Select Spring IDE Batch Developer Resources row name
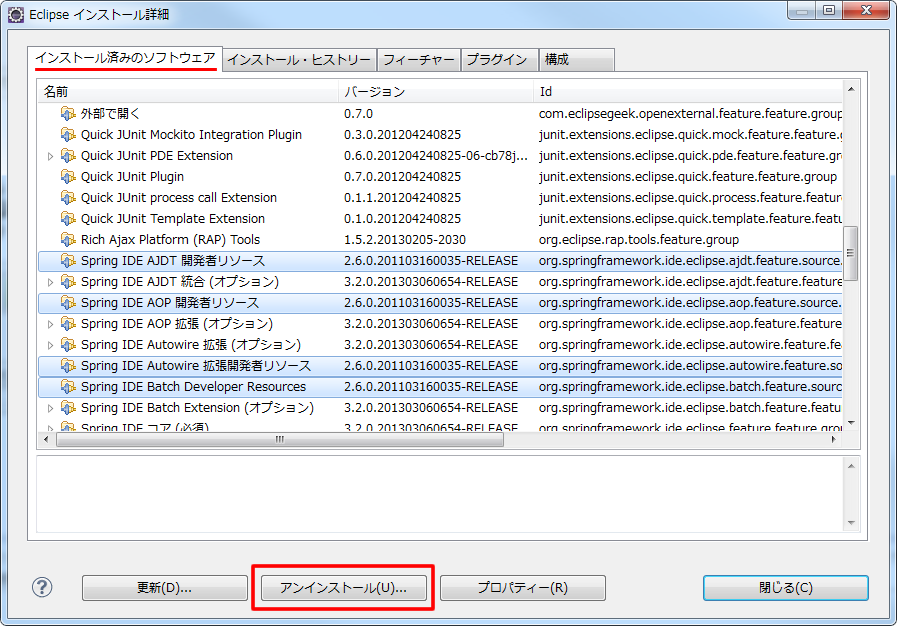Screen dimensions: 897x626 [x=193, y=387]
